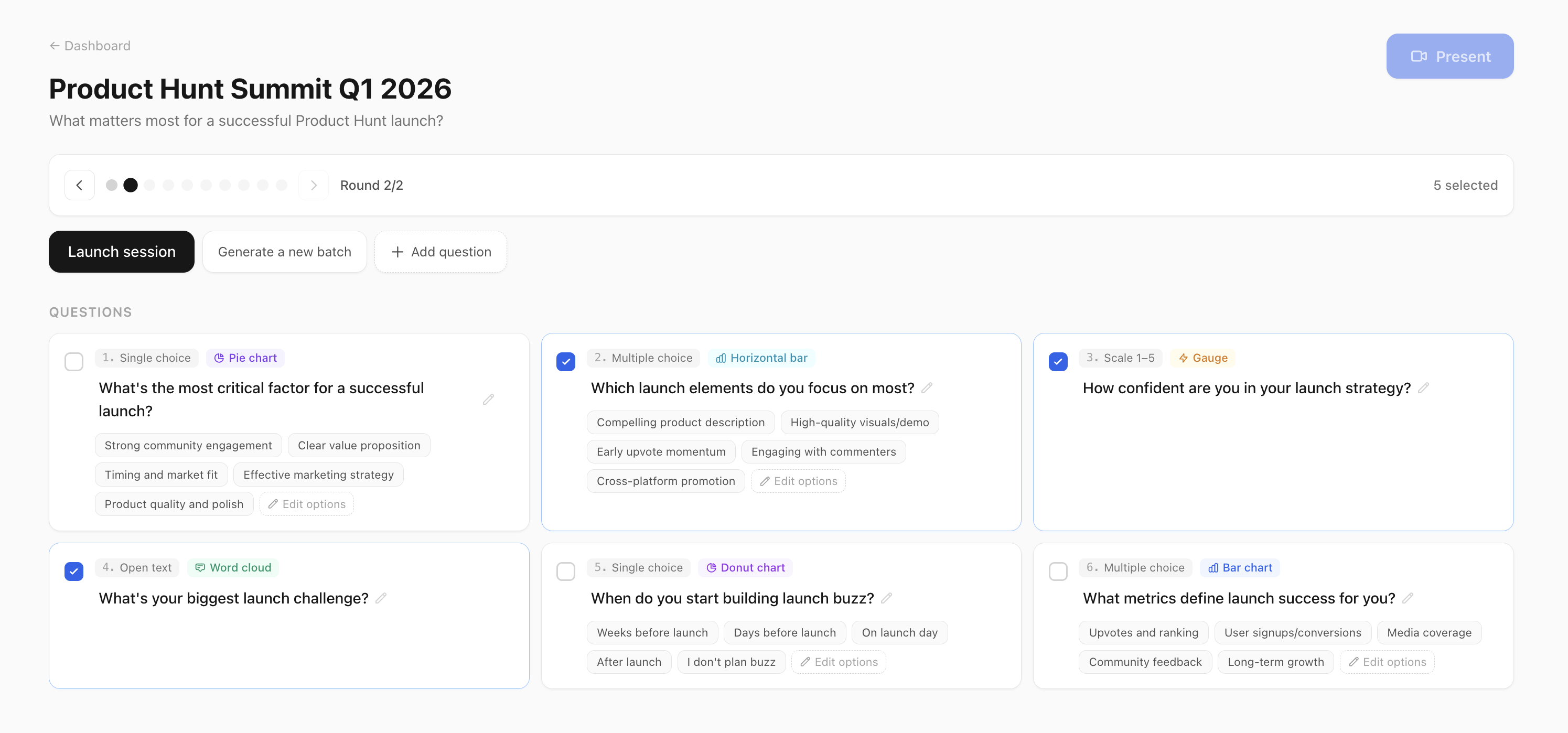Check the question 5 Single choice checkbox
The height and width of the screenshot is (733, 1568).
point(565,571)
